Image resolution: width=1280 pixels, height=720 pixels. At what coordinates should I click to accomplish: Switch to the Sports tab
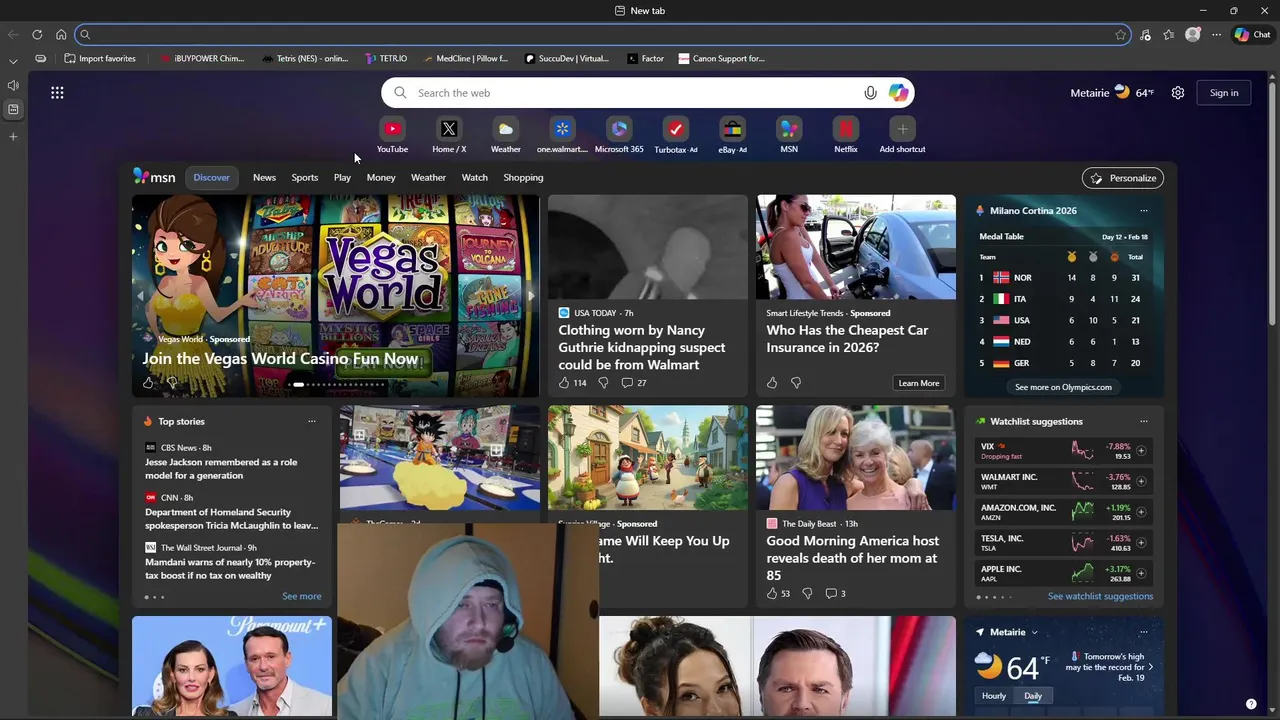coord(305,178)
